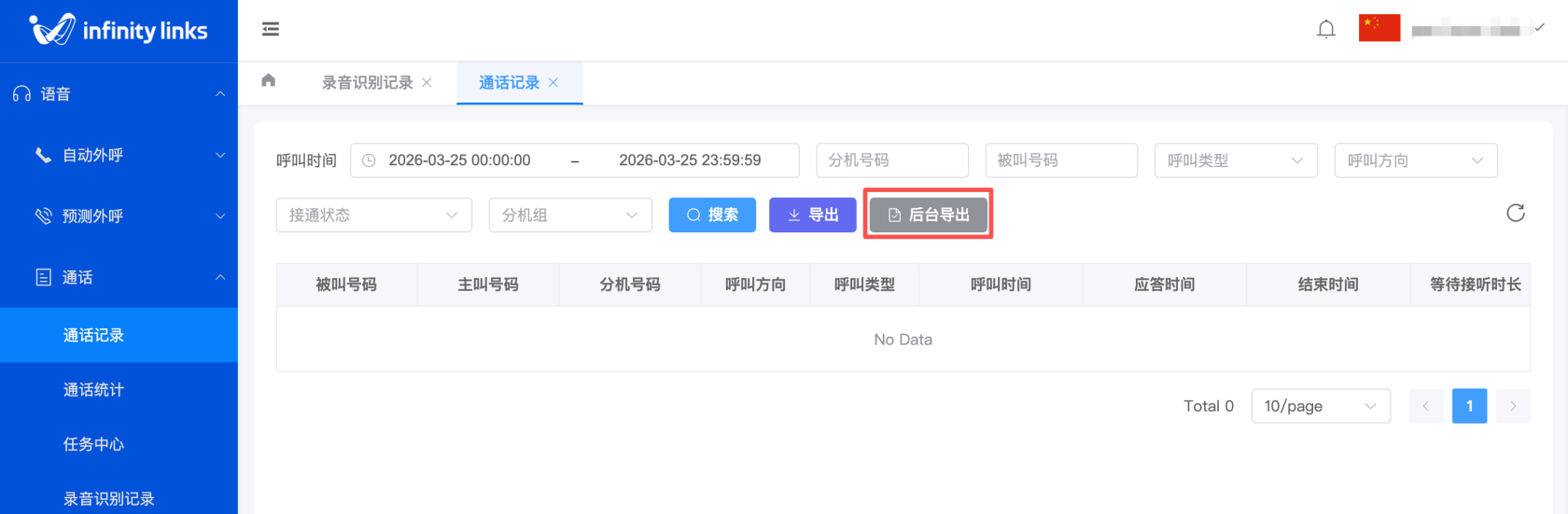Screen dimensions: 1568x514
Task: Close the 通话记录 tab
Action: [x=553, y=83]
